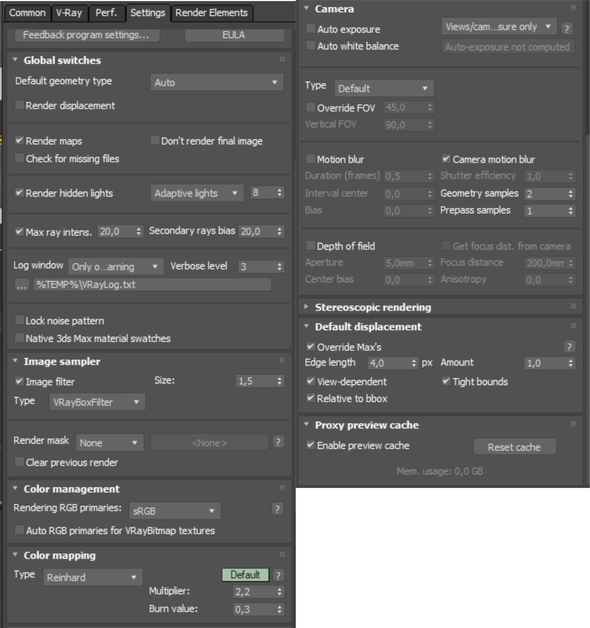Open the Render Elements tab
The image size is (590, 628).
coord(211,13)
